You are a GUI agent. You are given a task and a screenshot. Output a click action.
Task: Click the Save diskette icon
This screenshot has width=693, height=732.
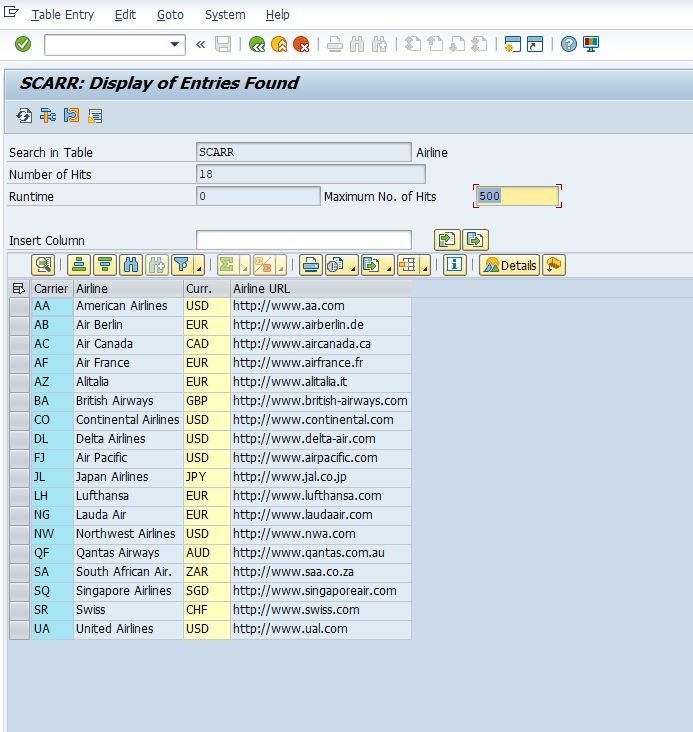[223, 44]
